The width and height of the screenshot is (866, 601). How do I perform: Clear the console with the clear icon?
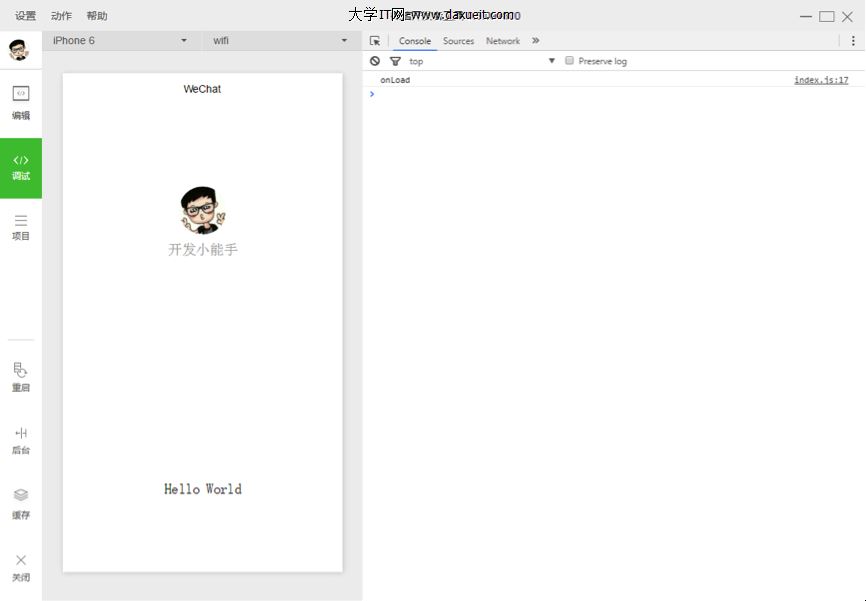pyautogui.click(x=375, y=61)
